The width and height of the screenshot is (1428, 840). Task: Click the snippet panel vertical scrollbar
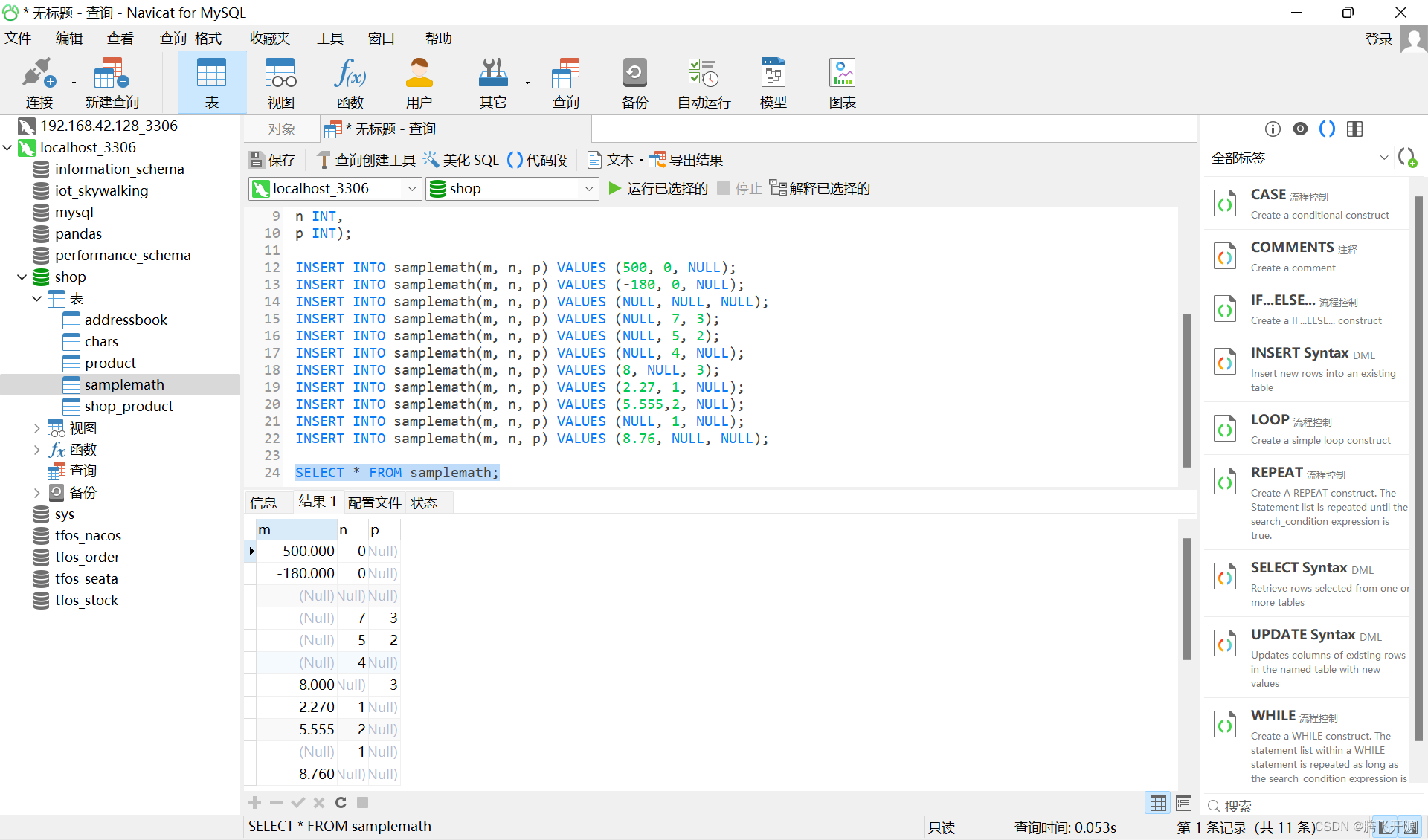tap(1418, 468)
